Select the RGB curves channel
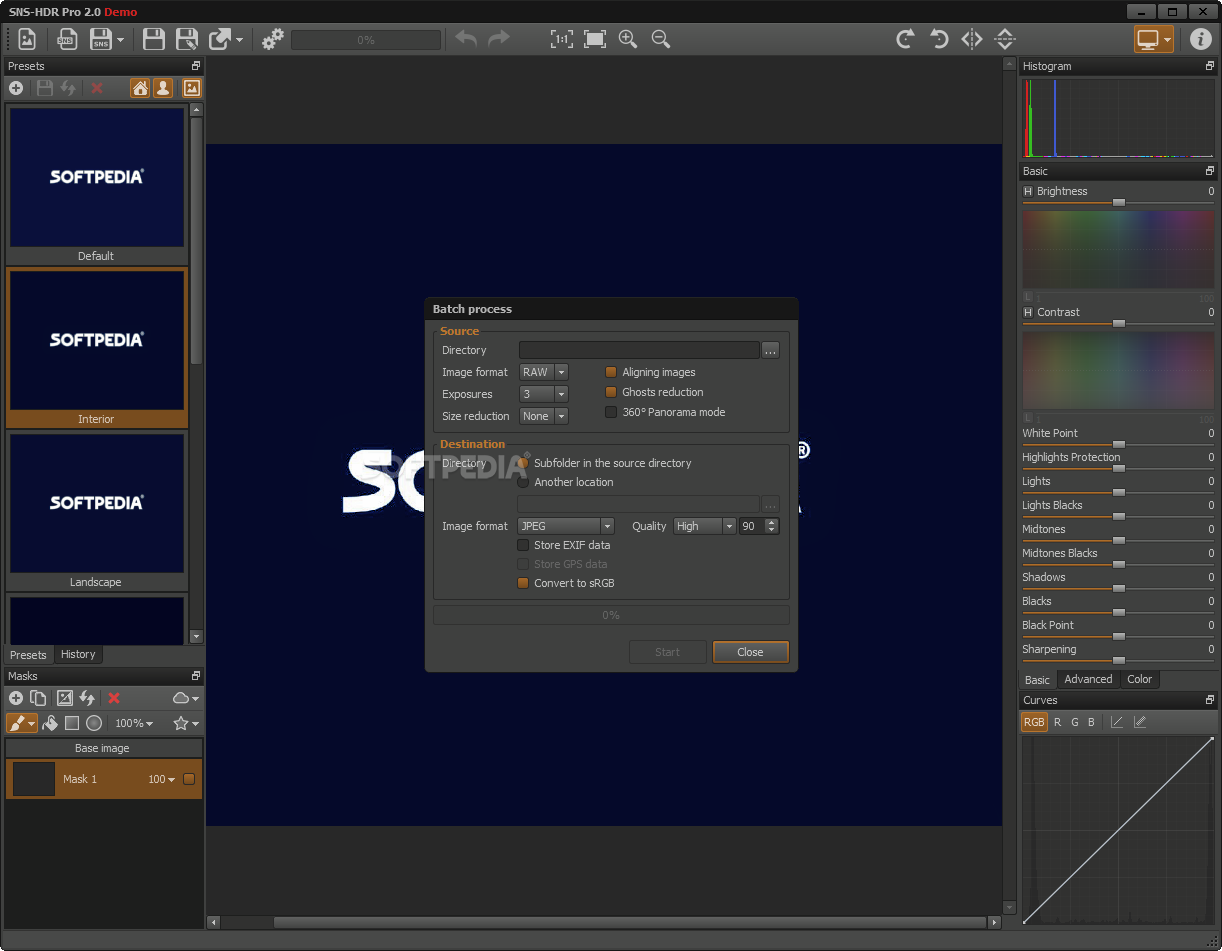Viewport: 1222px width, 951px height. 1034,722
